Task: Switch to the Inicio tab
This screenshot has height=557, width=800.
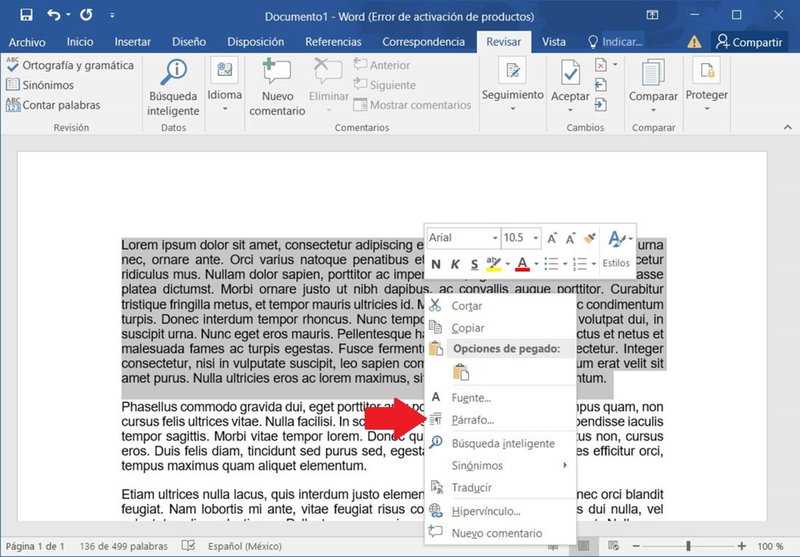Action: coord(80,42)
